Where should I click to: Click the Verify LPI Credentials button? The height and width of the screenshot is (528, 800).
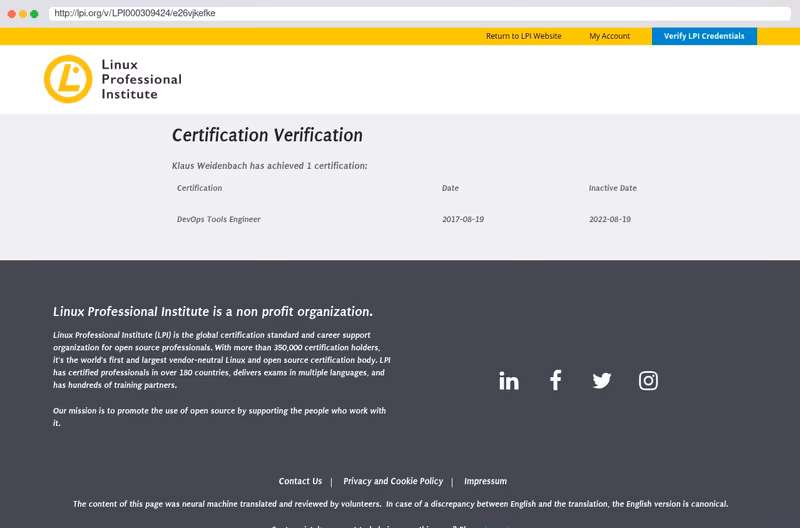[x=704, y=36]
